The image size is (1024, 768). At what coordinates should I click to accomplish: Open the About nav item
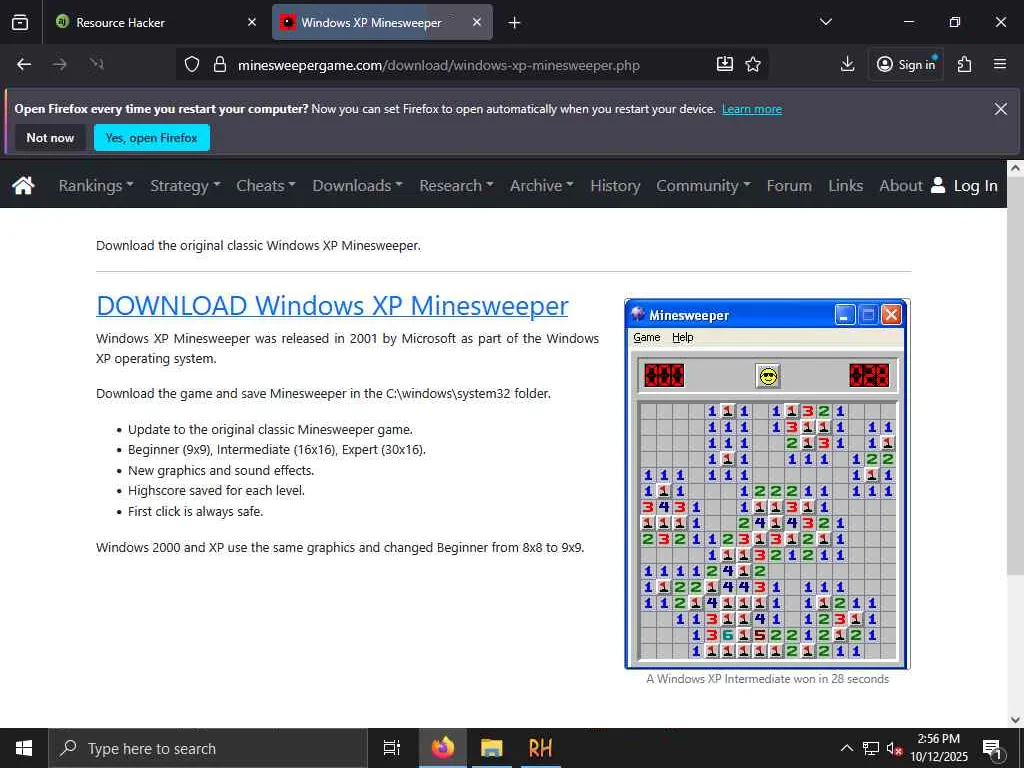[x=901, y=185]
